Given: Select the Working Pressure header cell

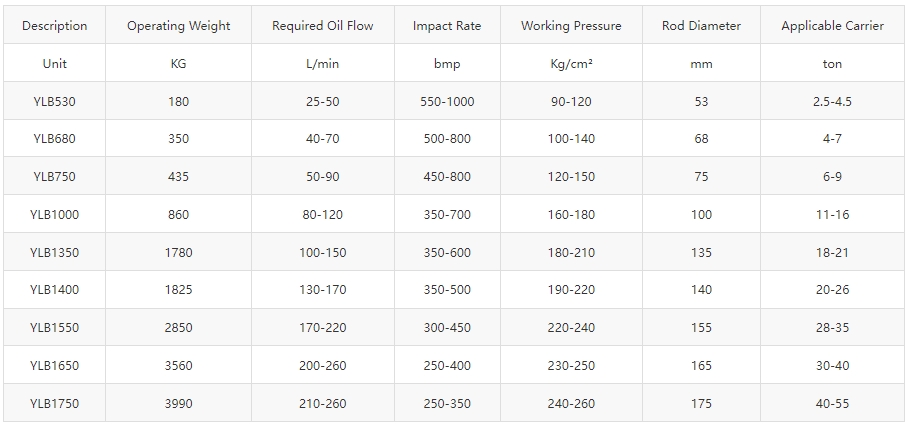Looking at the screenshot, I should click(x=571, y=25).
